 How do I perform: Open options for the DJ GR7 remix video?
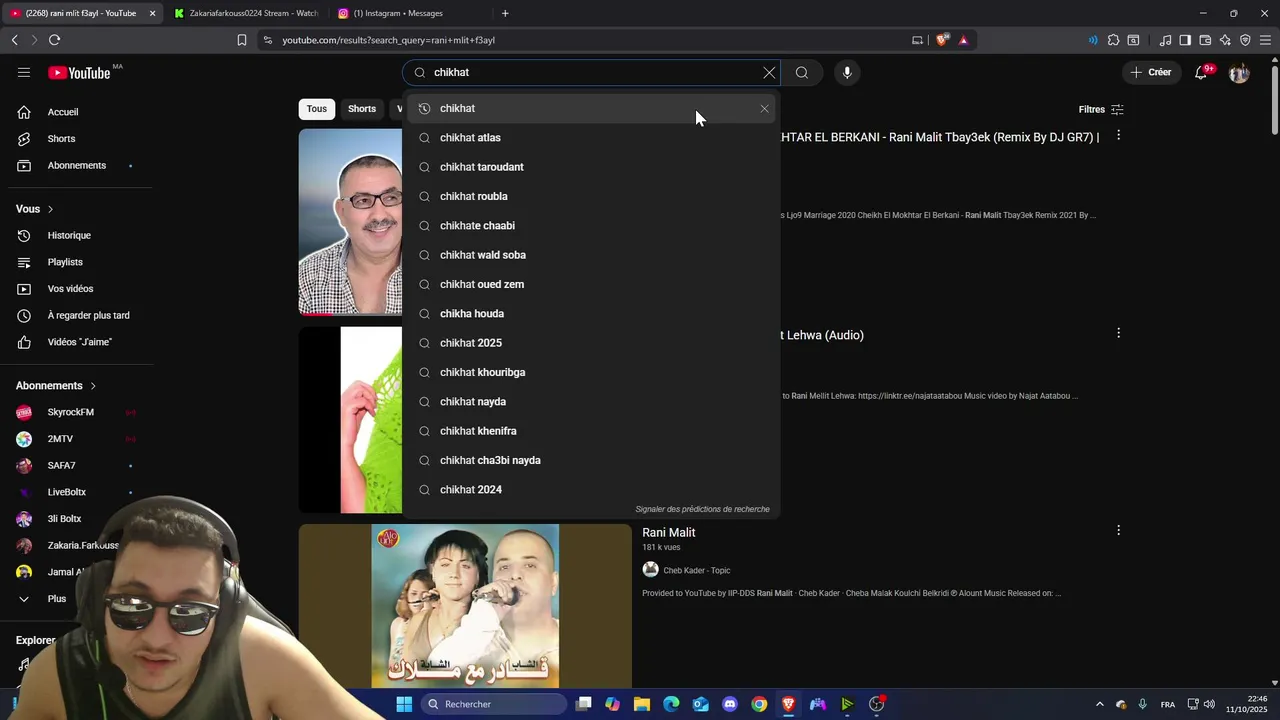click(x=1118, y=135)
